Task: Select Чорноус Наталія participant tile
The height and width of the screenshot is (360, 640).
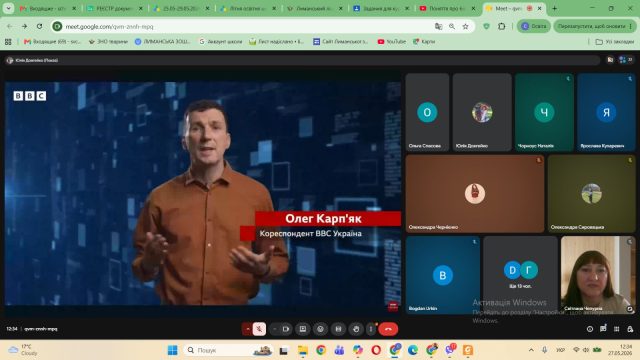Action: click(x=544, y=112)
